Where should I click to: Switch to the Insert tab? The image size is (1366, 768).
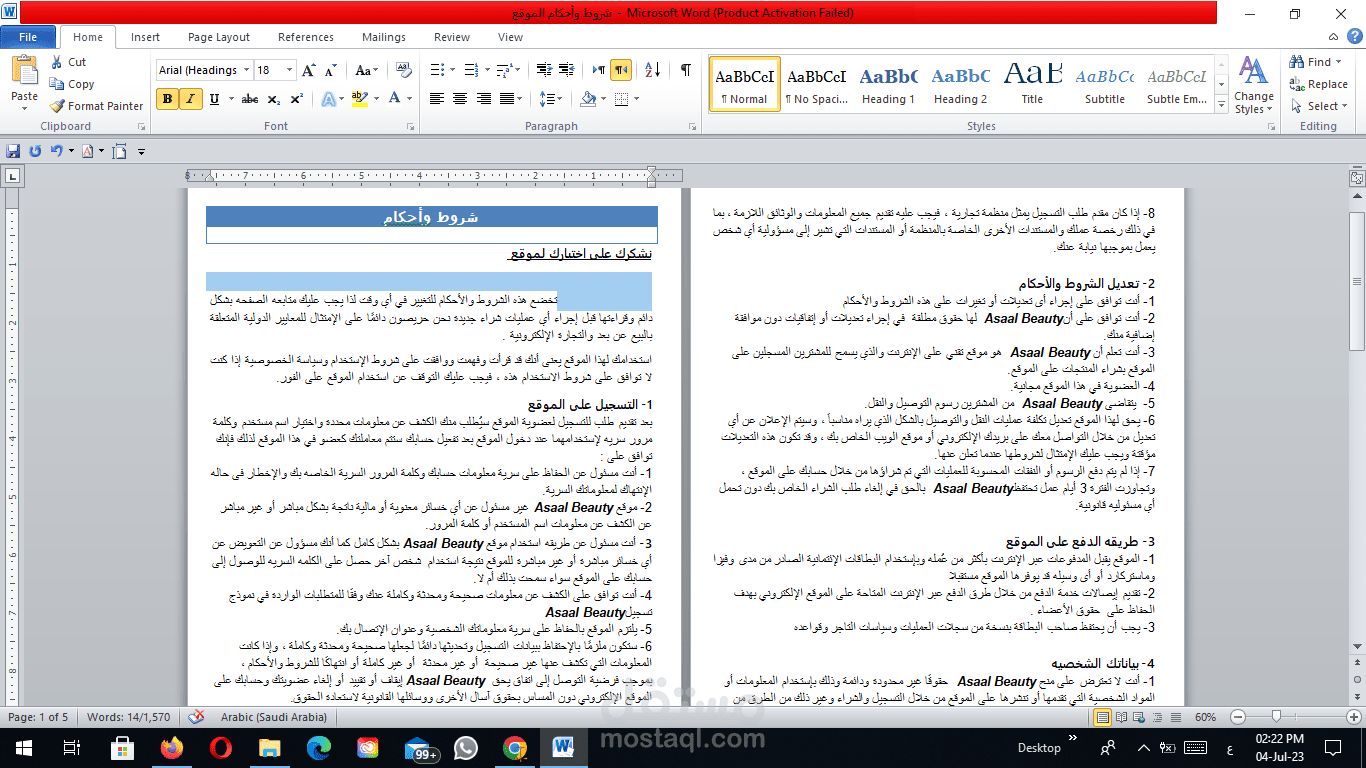click(x=145, y=37)
